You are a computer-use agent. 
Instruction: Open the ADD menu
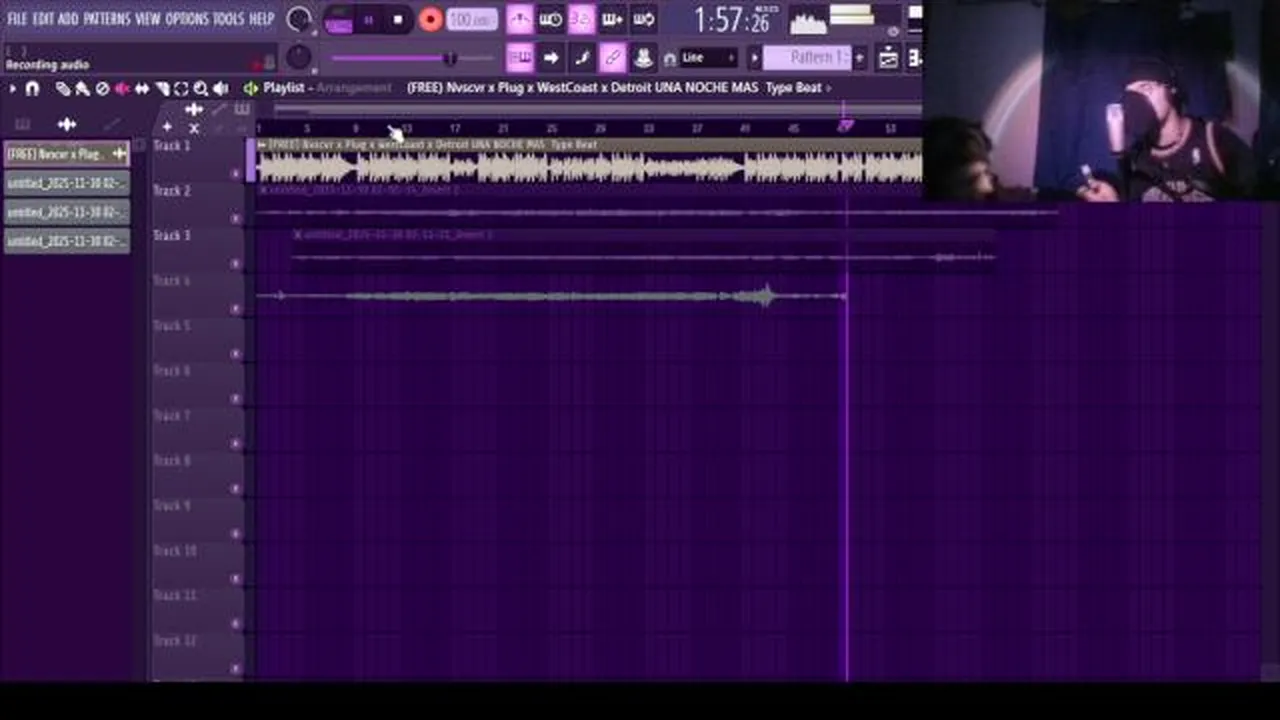[68, 19]
